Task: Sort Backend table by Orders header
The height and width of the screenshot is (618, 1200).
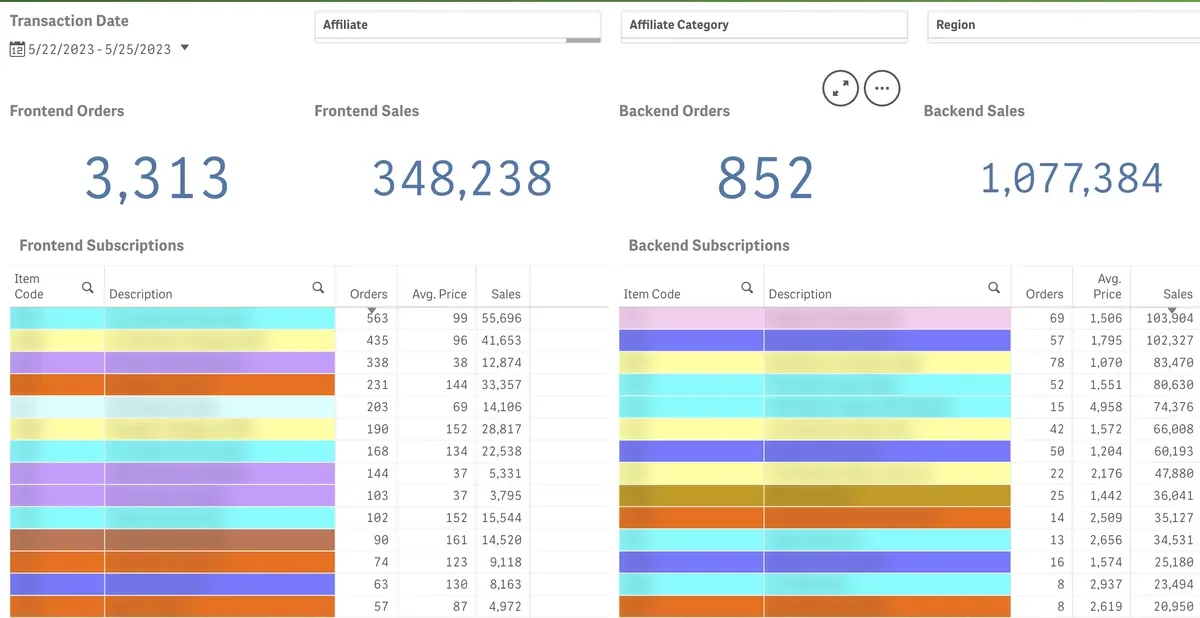Action: [x=1044, y=294]
